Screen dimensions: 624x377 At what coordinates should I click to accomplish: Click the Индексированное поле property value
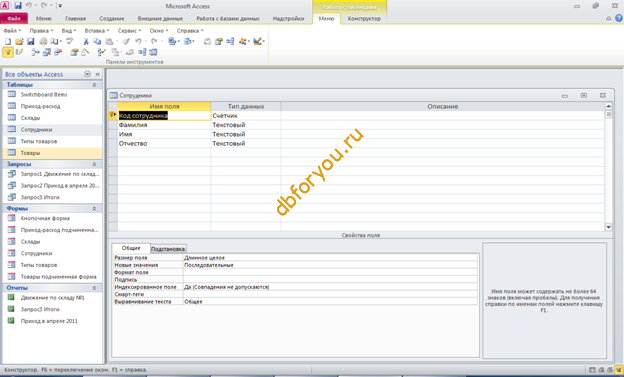coord(330,287)
